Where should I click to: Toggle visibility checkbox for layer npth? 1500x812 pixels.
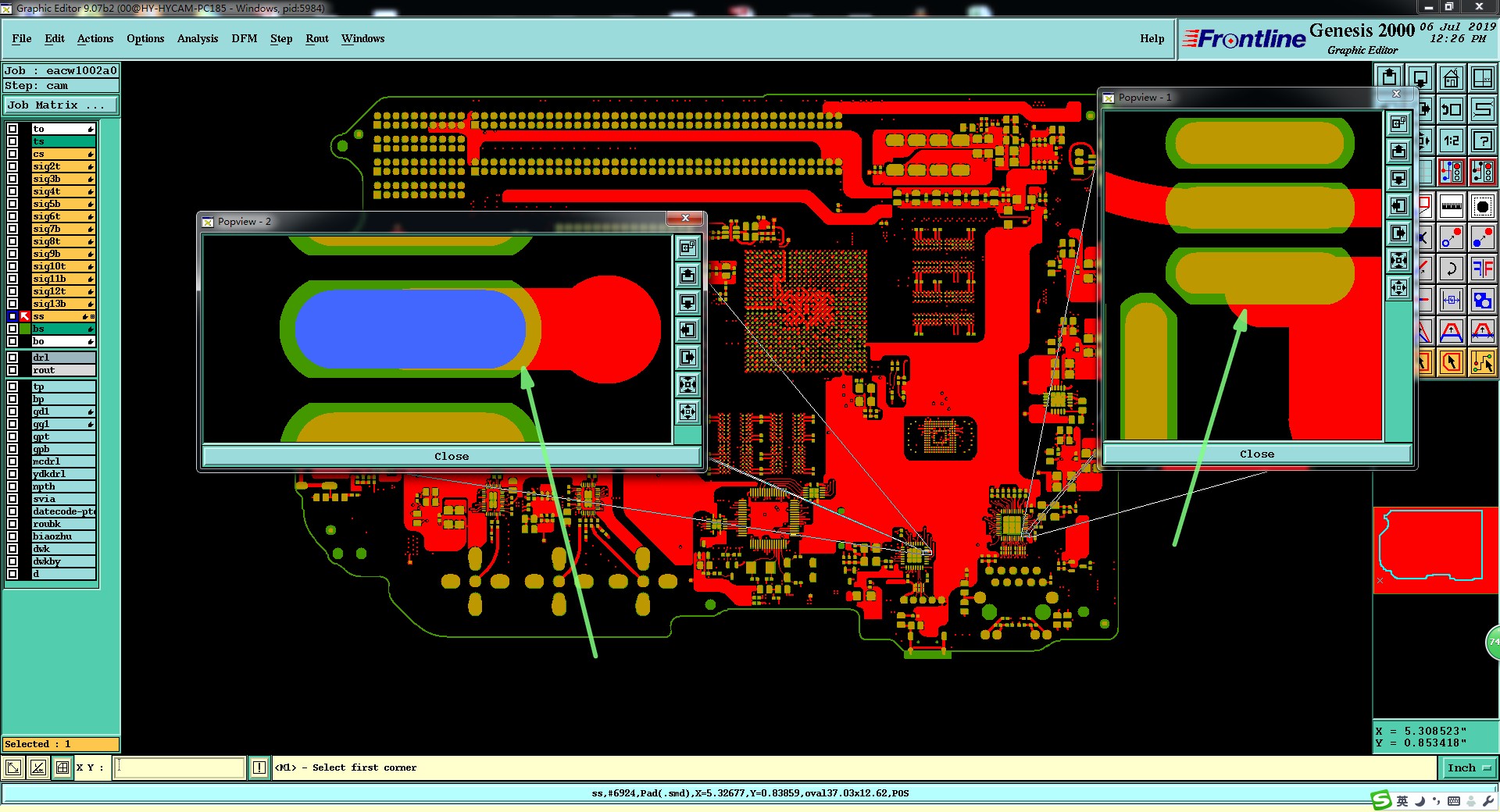coord(12,486)
